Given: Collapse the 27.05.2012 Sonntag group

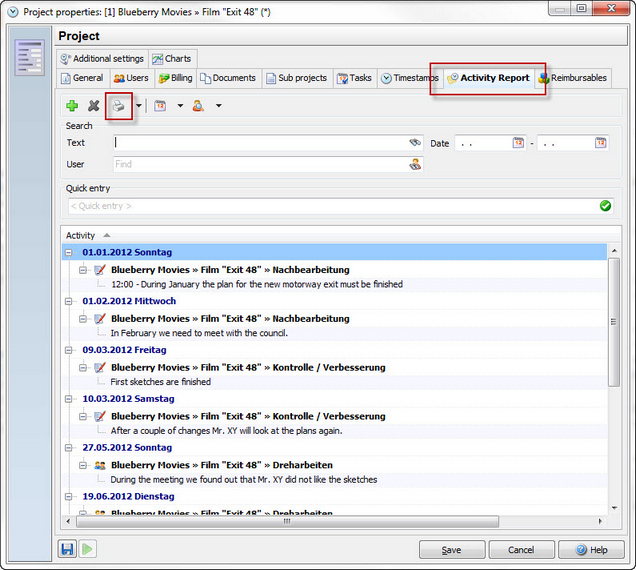Looking at the screenshot, I should (x=69, y=448).
